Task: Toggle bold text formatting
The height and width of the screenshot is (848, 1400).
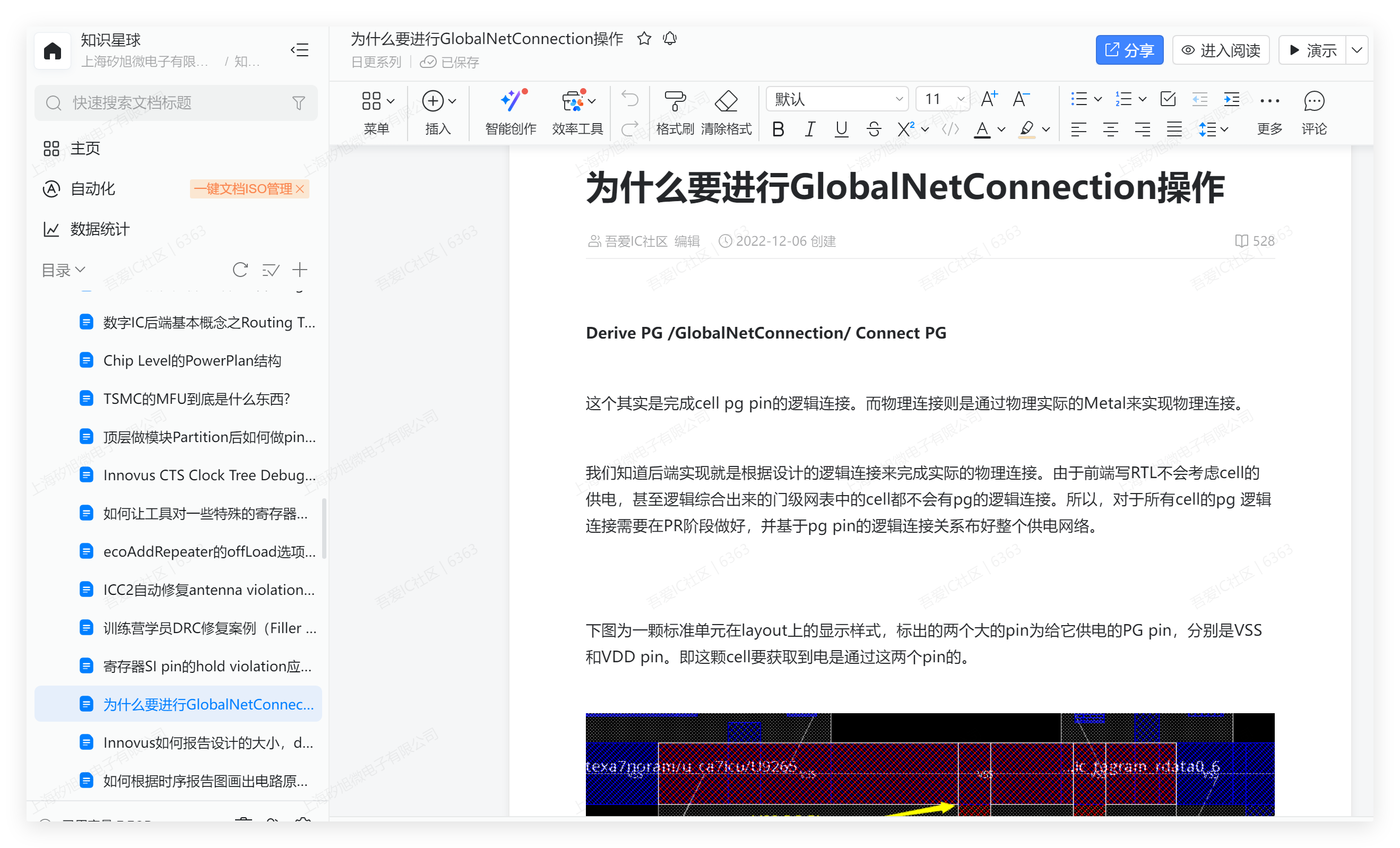Action: tap(778, 129)
